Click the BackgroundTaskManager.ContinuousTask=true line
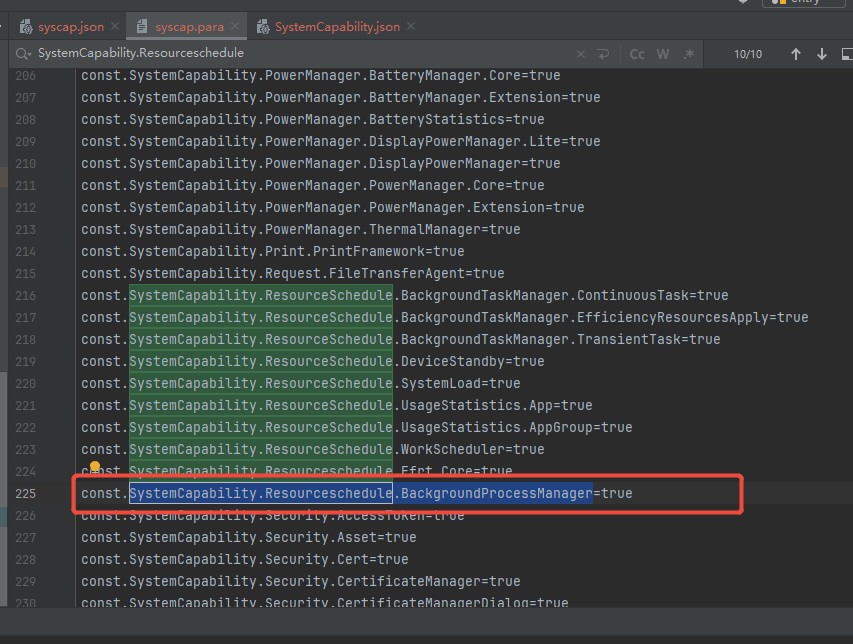 coord(405,295)
